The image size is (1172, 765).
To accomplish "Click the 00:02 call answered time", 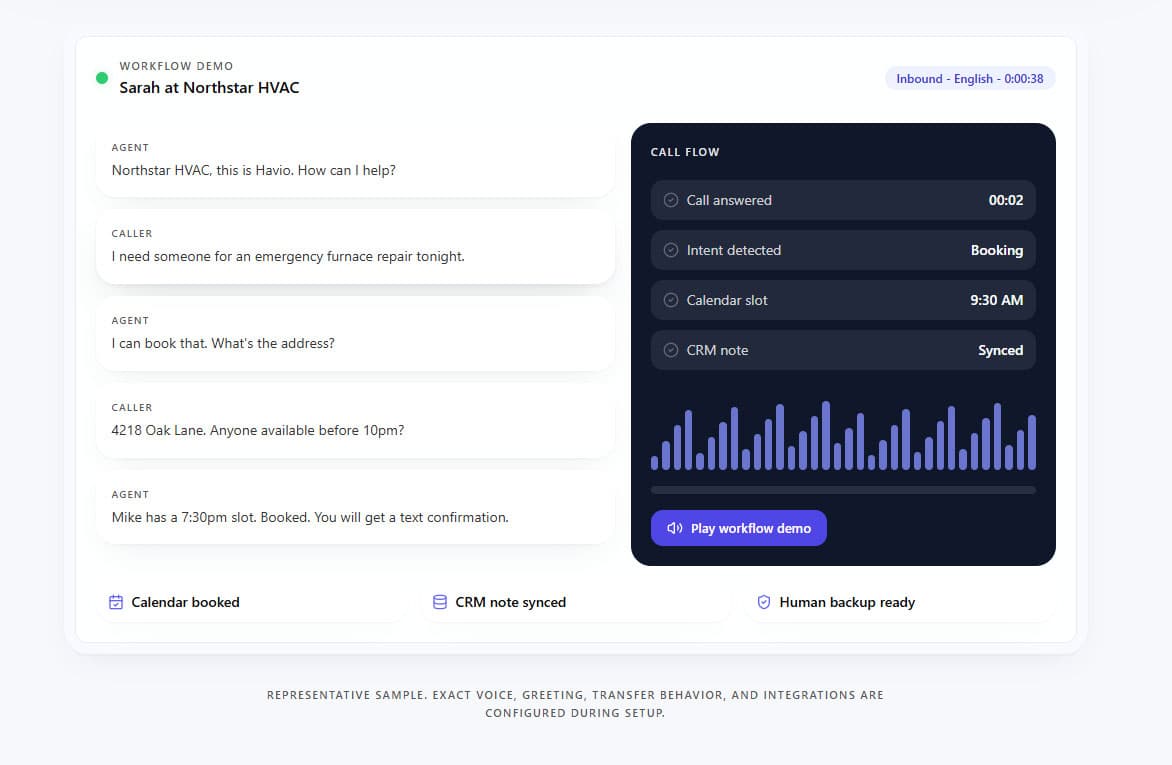I will pos(1006,200).
